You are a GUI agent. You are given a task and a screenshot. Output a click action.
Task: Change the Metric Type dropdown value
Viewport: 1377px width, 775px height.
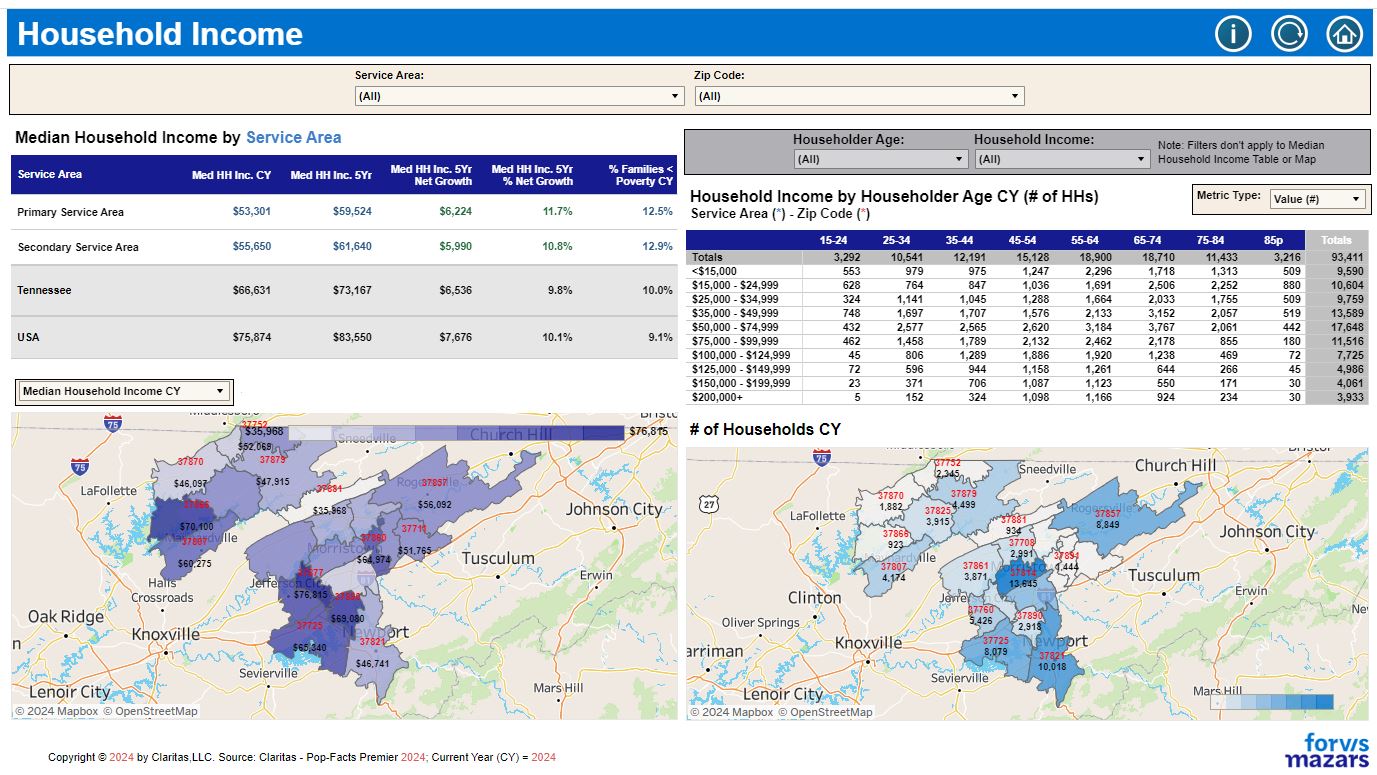[x=1317, y=199]
